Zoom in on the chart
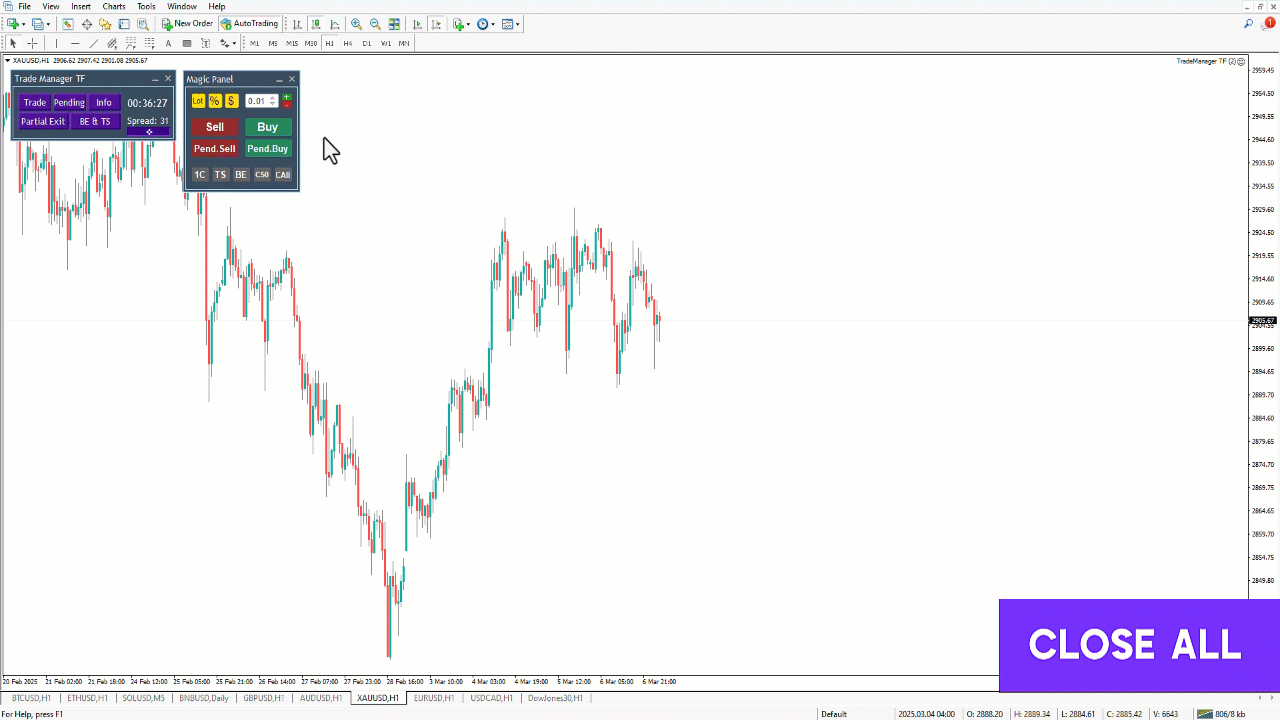Image resolution: width=1280 pixels, height=720 pixels. coord(355,24)
